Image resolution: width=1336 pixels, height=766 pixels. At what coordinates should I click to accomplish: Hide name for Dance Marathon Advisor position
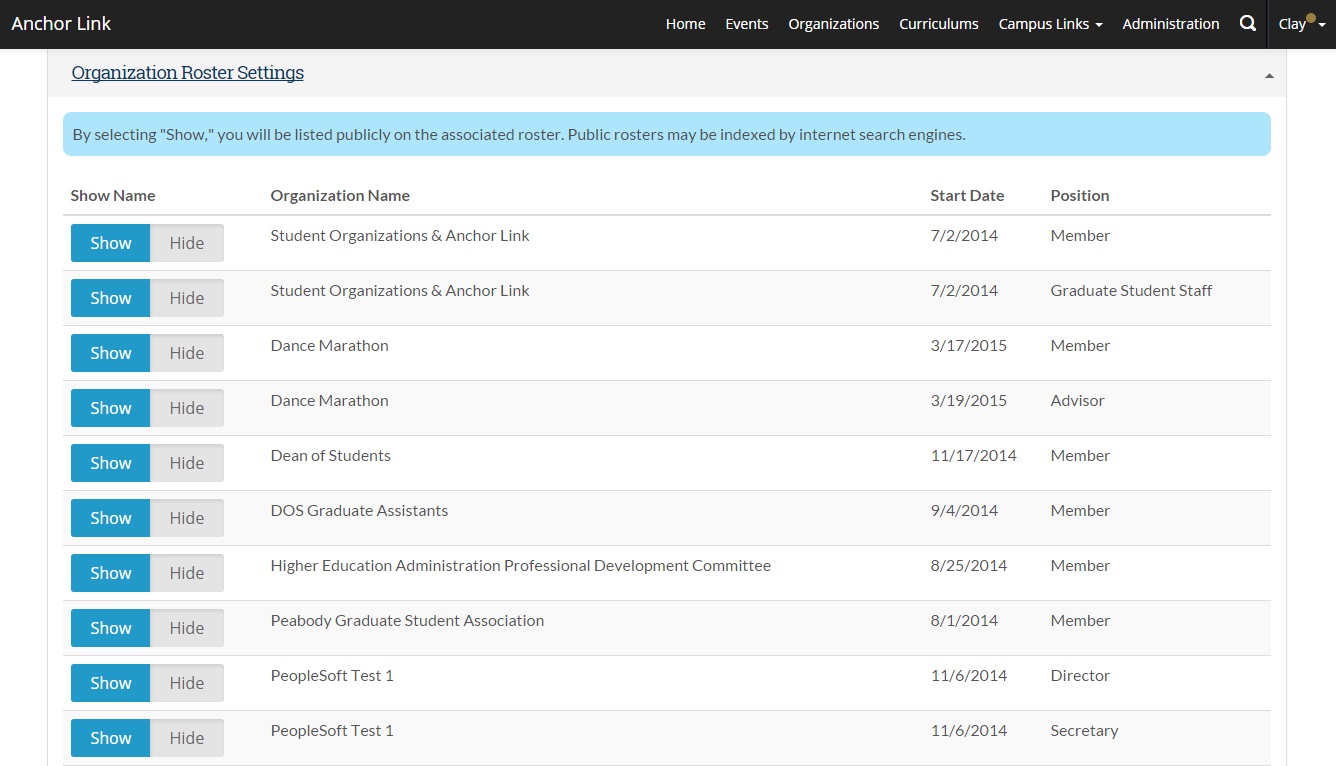click(186, 408)
